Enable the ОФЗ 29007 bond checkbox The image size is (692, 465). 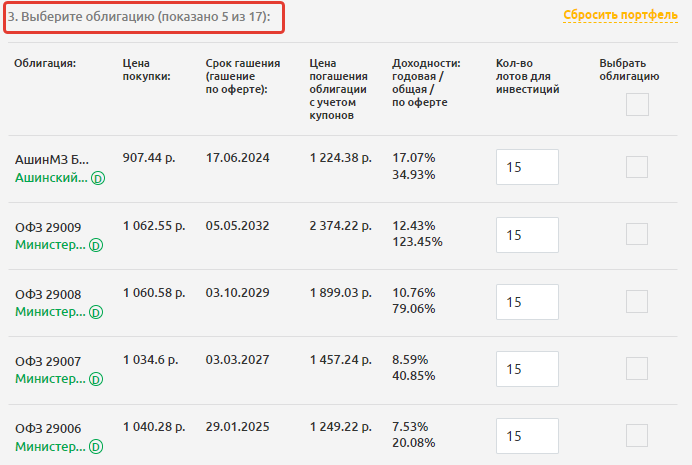[x=637, y=368]
